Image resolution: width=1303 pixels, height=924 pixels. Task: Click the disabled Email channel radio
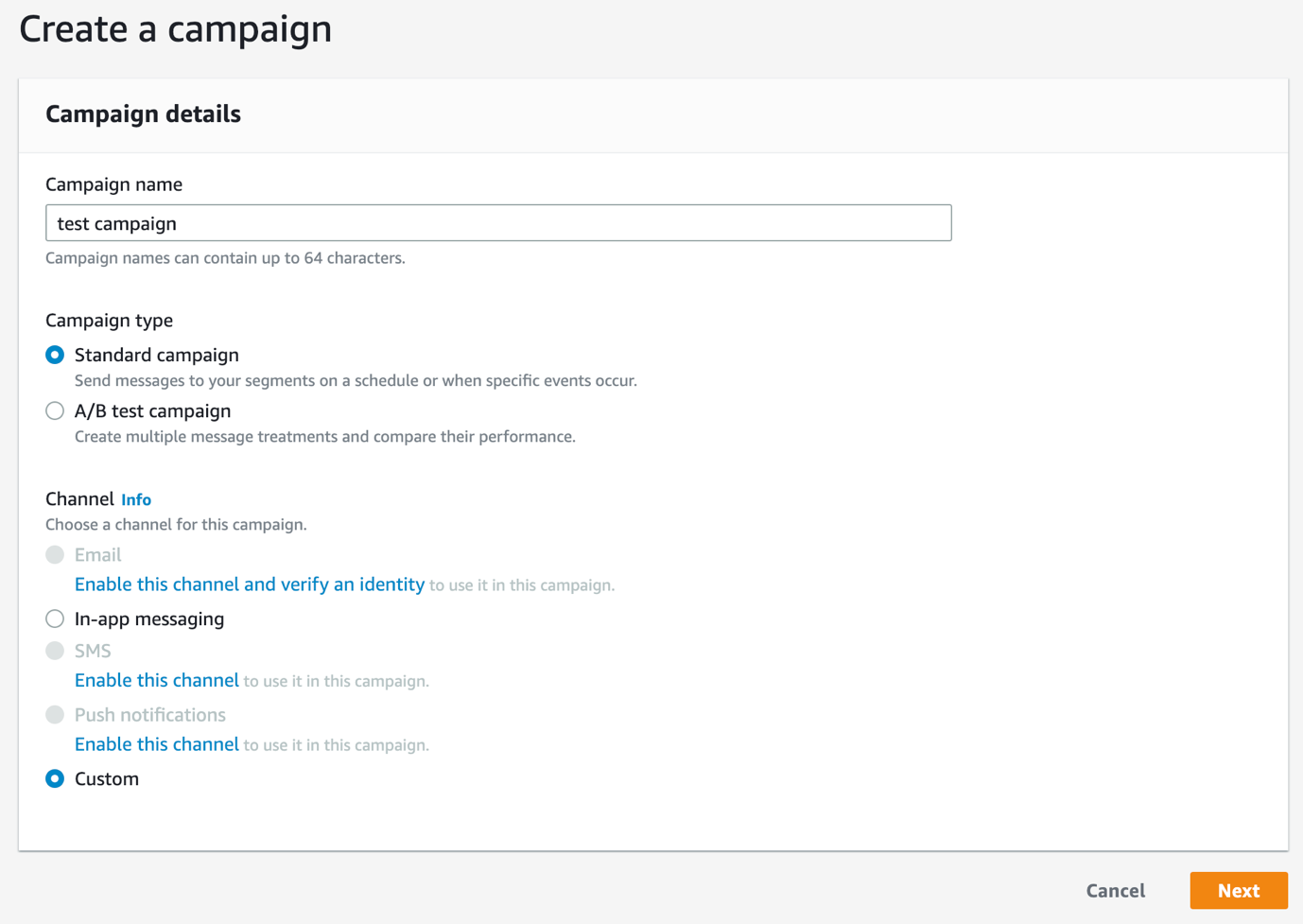pyautogui.click(x=55, y=555)
